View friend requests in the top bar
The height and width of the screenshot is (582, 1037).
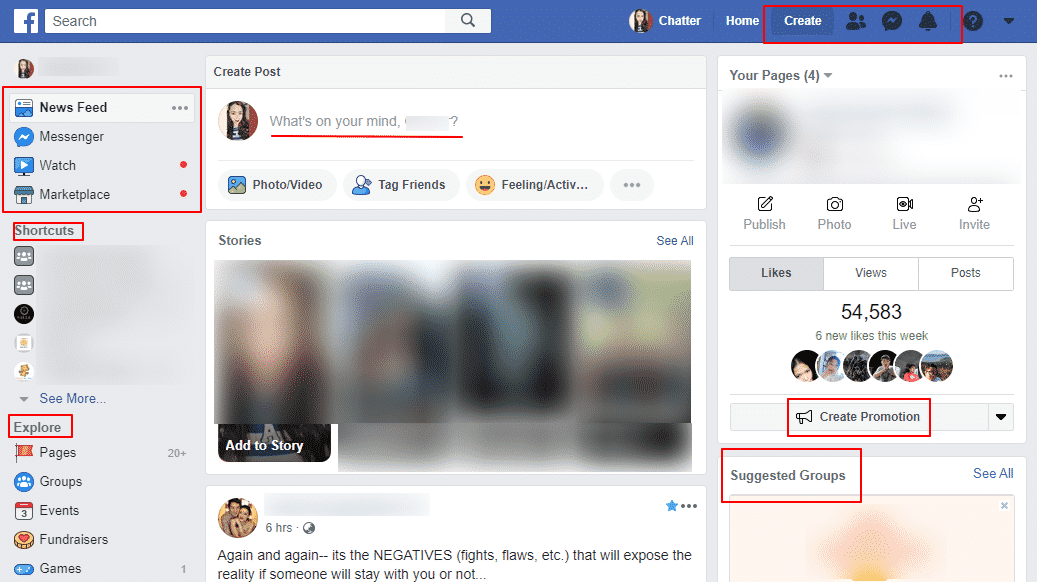[x=856, y=20]
